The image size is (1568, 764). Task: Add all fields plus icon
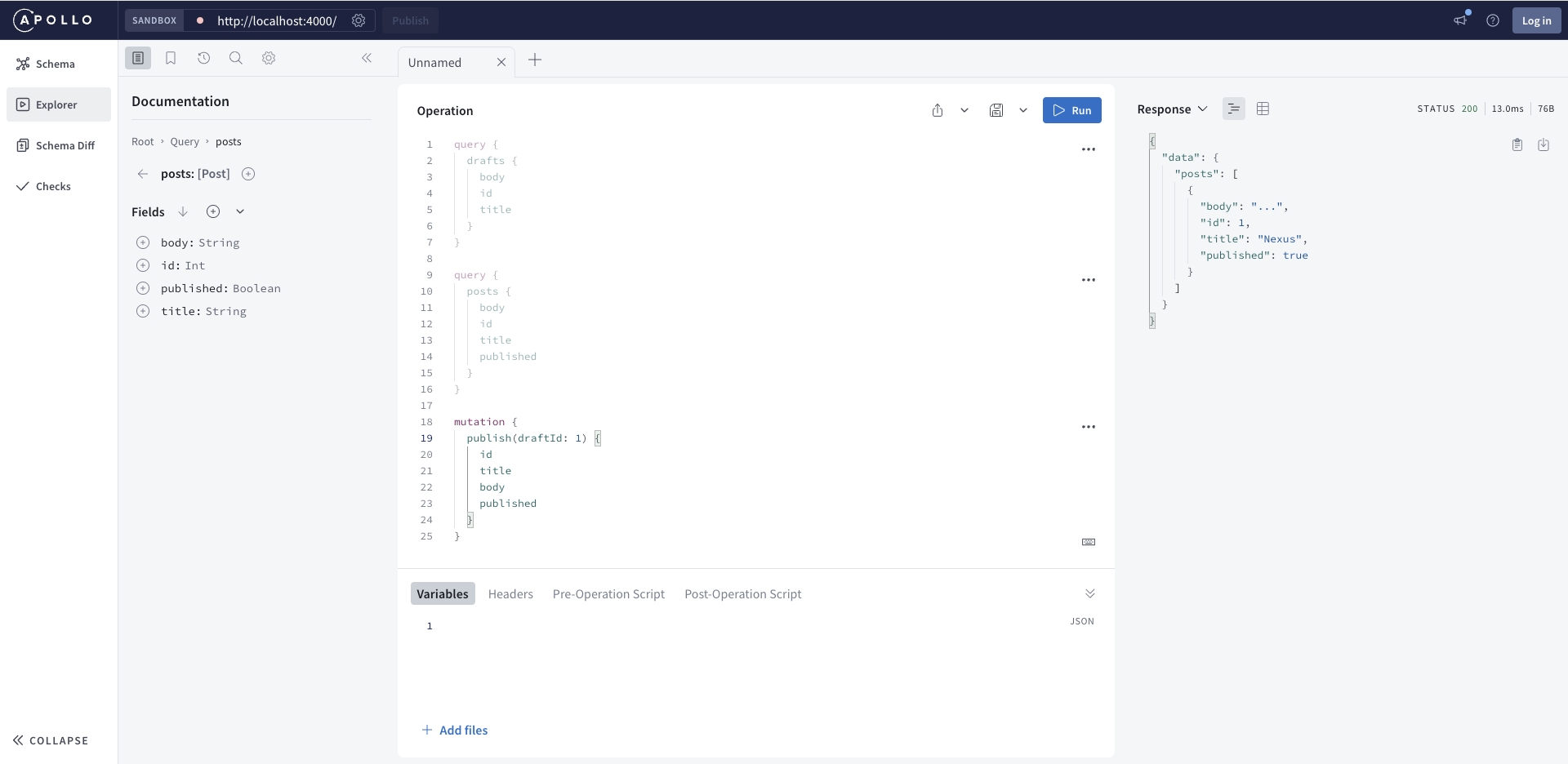click(x=213, y=211)
